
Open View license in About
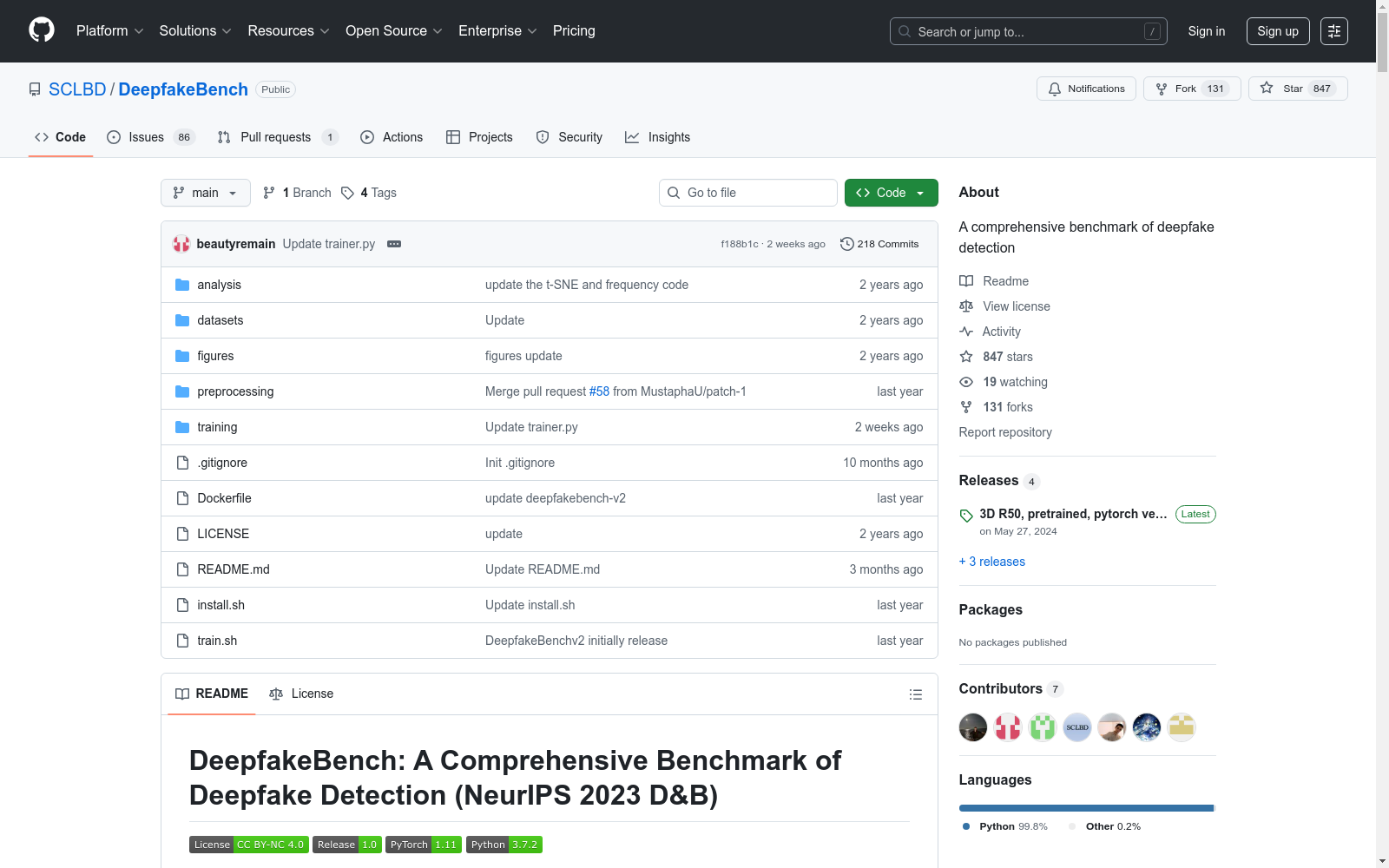pos(1004,306)
